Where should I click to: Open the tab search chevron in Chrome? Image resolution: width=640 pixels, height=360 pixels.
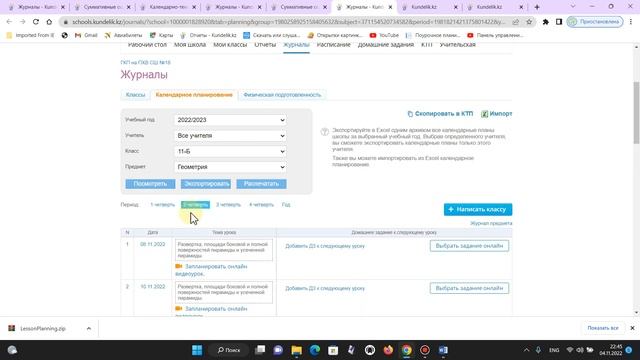pos(573,7)
